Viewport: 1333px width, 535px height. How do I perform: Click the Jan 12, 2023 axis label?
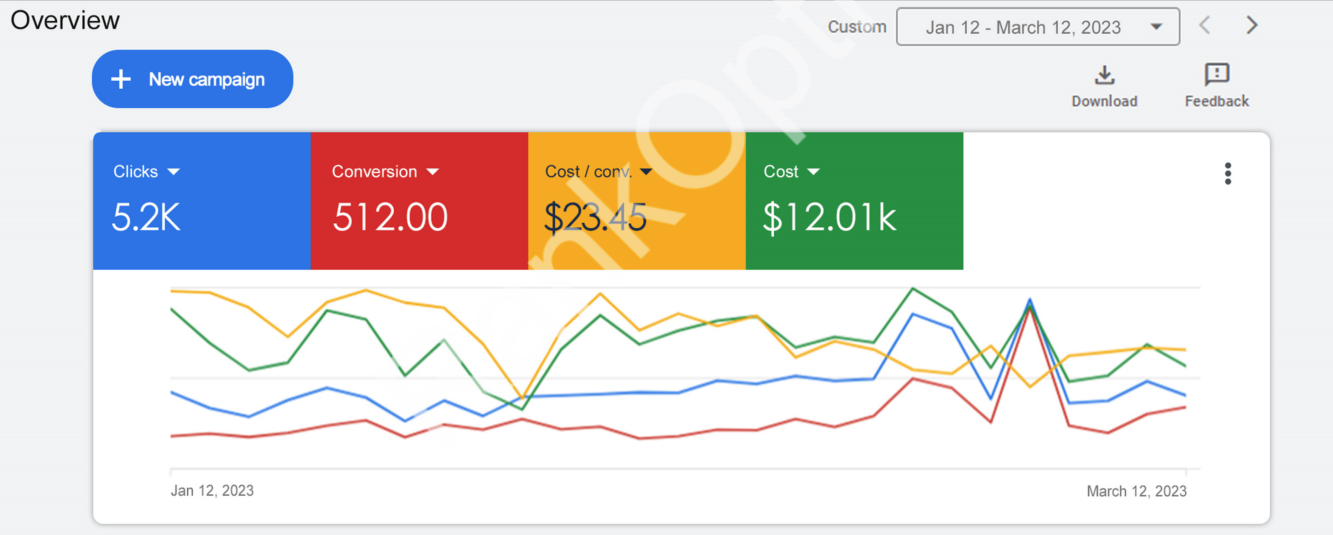[x=212, y=491]
